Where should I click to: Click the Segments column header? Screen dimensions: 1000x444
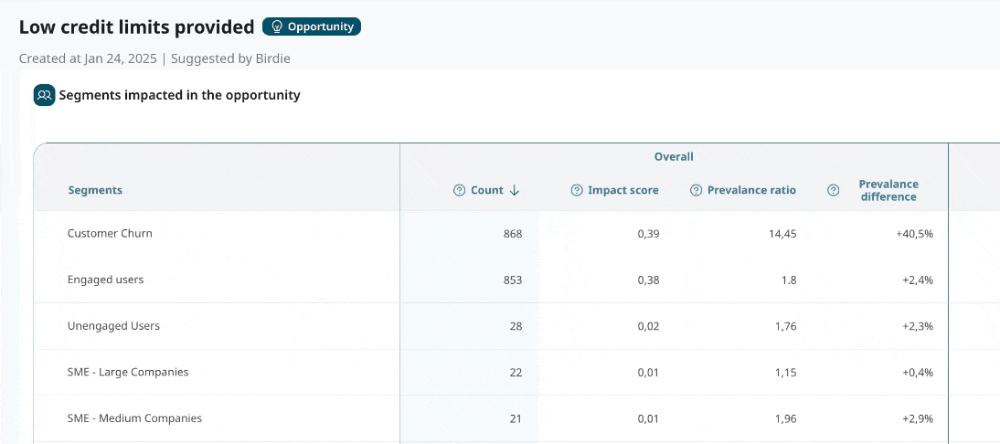click(x=95, y=190)
